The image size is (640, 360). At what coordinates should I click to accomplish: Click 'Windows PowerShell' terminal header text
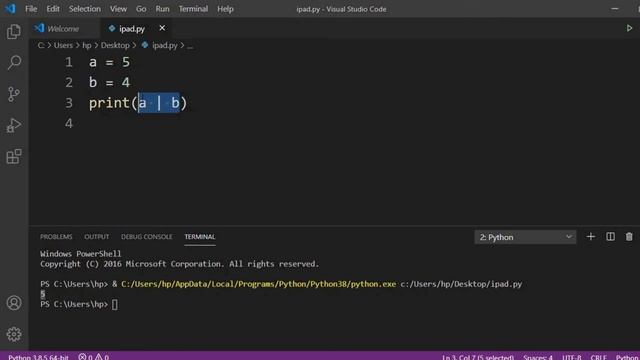[80, 253]
